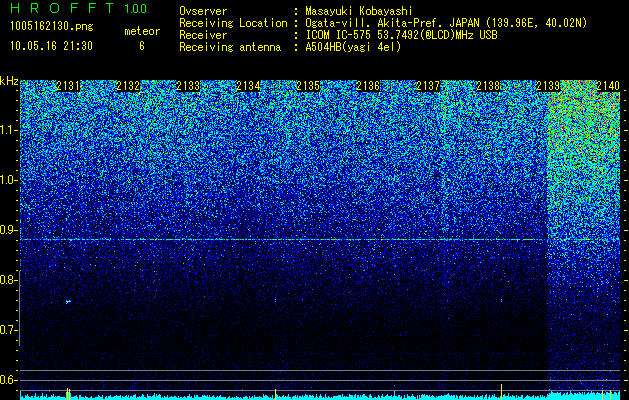Click the faint meteor echo dot near 2138
629x400 pixels.
click(x=501, y=300)
